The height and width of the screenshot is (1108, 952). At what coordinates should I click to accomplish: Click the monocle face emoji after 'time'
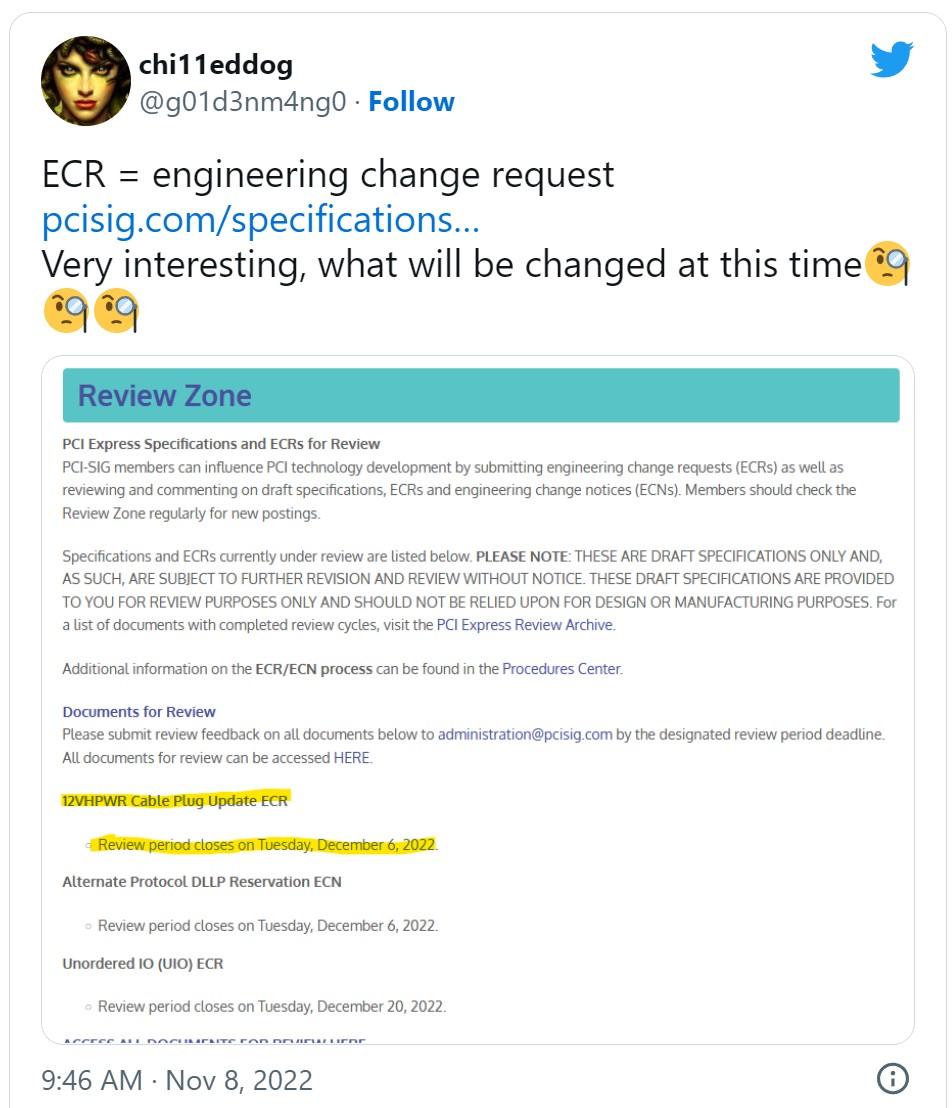[886, 264]
